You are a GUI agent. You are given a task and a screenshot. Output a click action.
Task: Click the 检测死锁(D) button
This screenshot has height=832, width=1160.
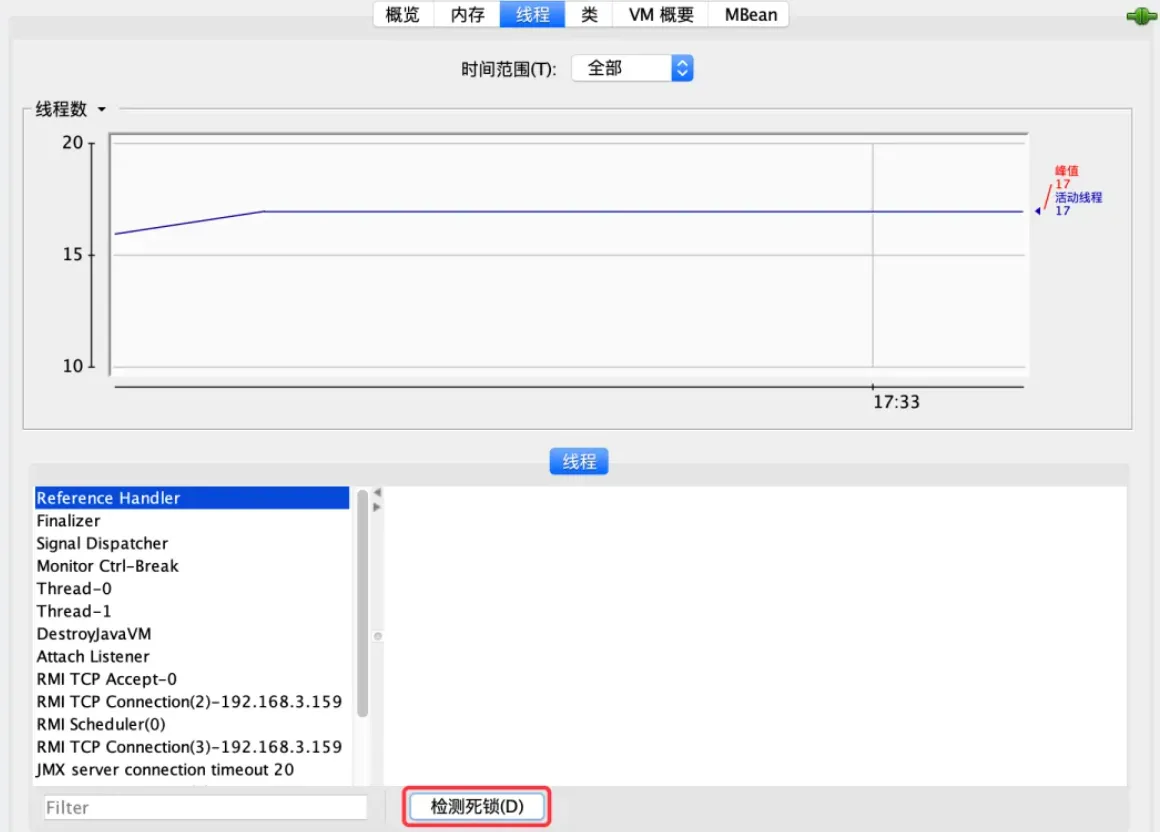477,806
